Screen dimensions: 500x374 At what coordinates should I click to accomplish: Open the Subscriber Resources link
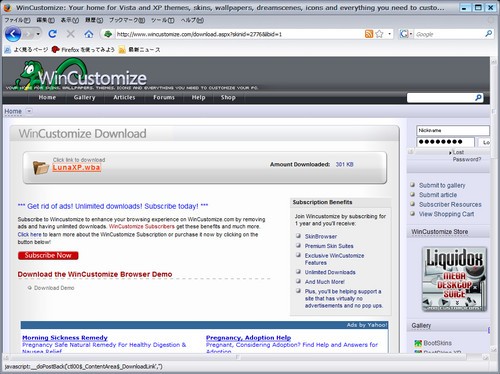pos(450,205)
